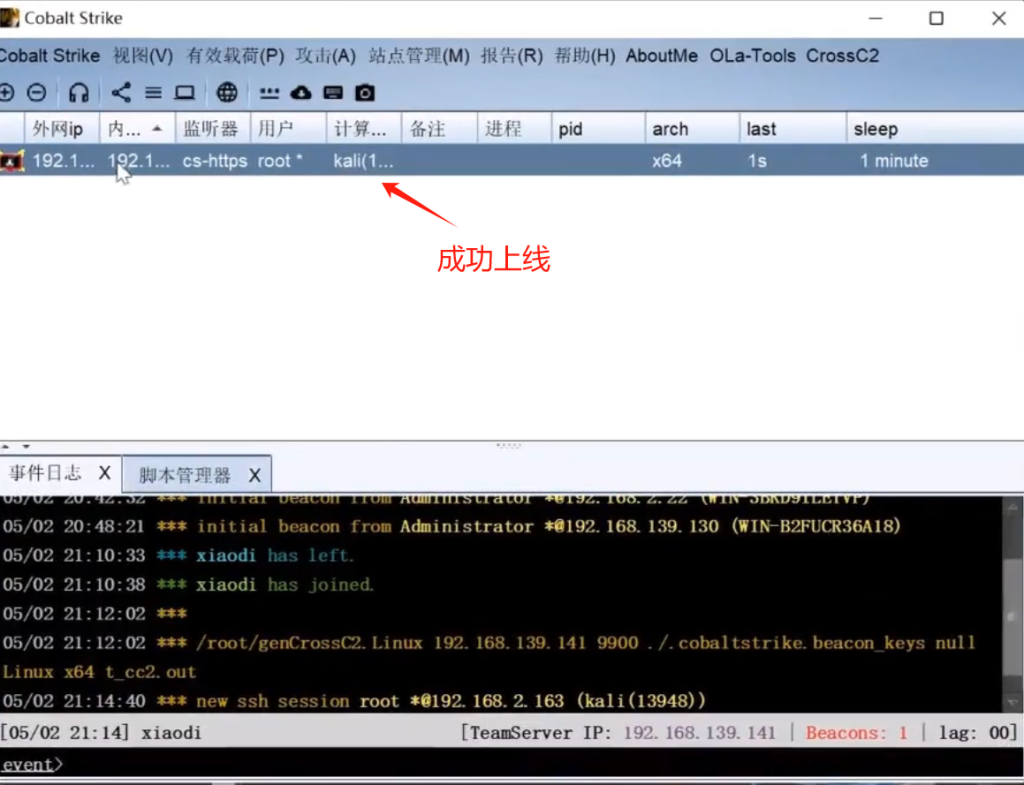
Task: Open the CrossC2 menu
Action: click(x=842, y=56)
